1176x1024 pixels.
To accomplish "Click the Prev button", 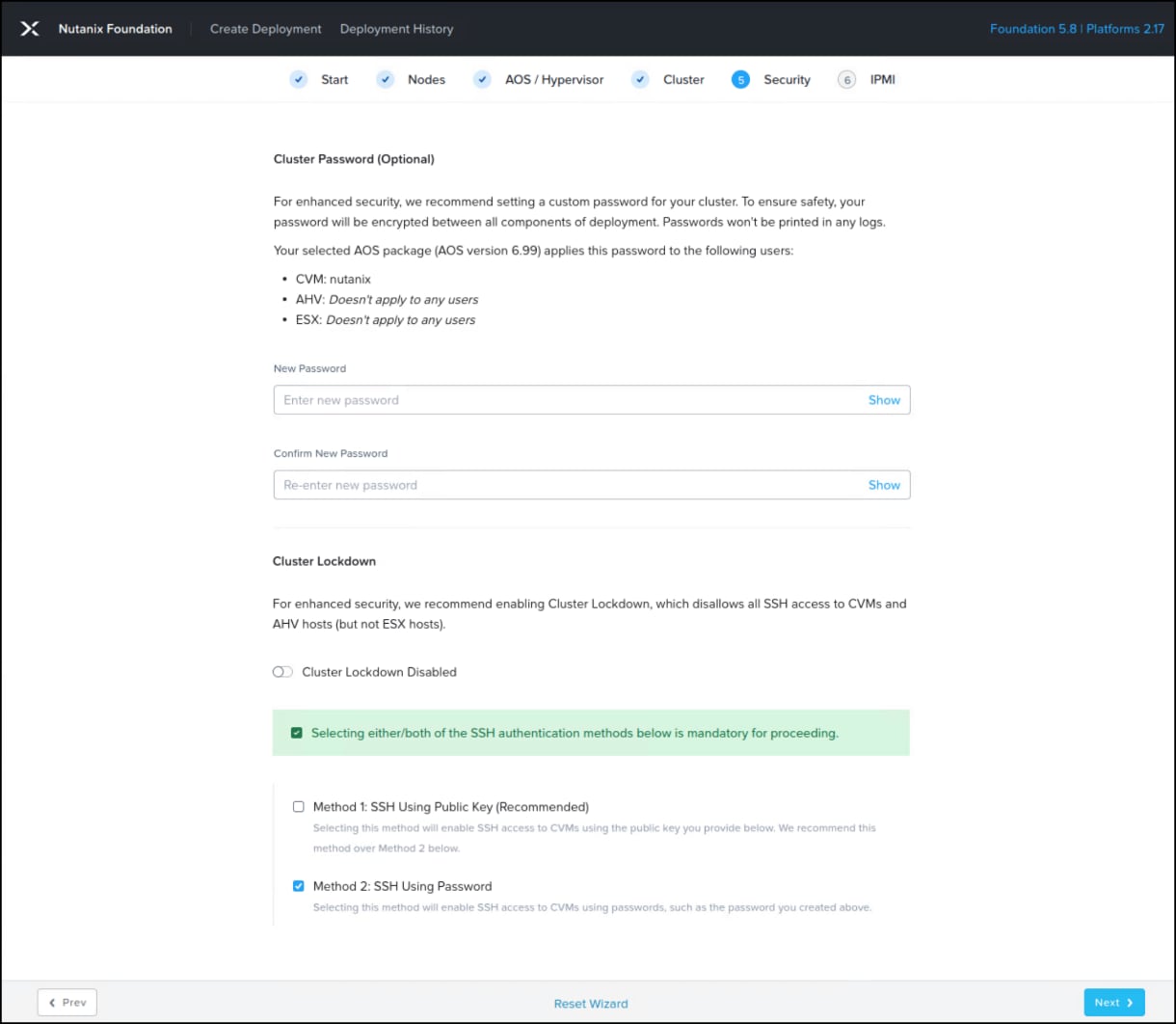I will pos(67,1003).
